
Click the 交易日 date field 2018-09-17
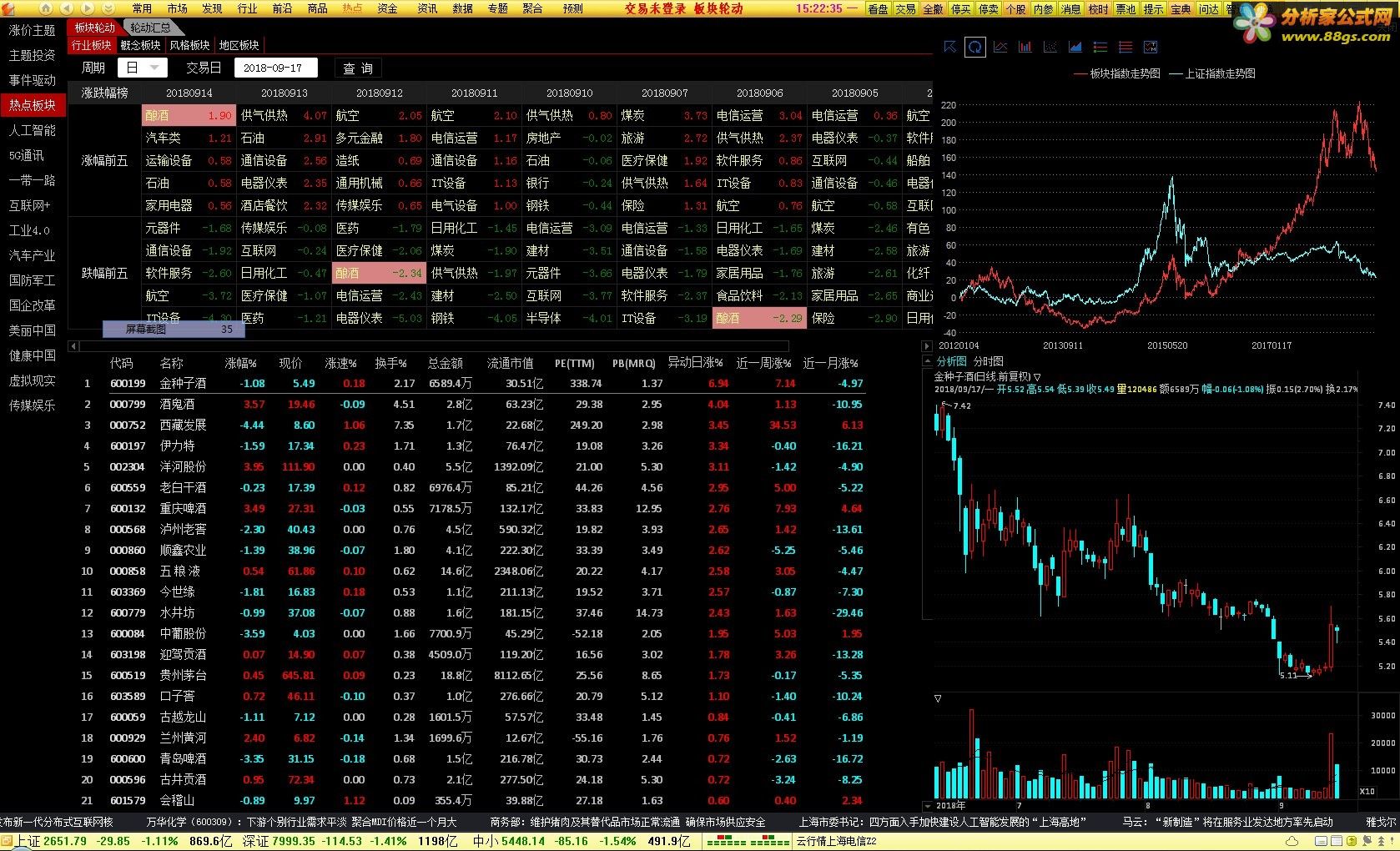[x=277, y=68]
